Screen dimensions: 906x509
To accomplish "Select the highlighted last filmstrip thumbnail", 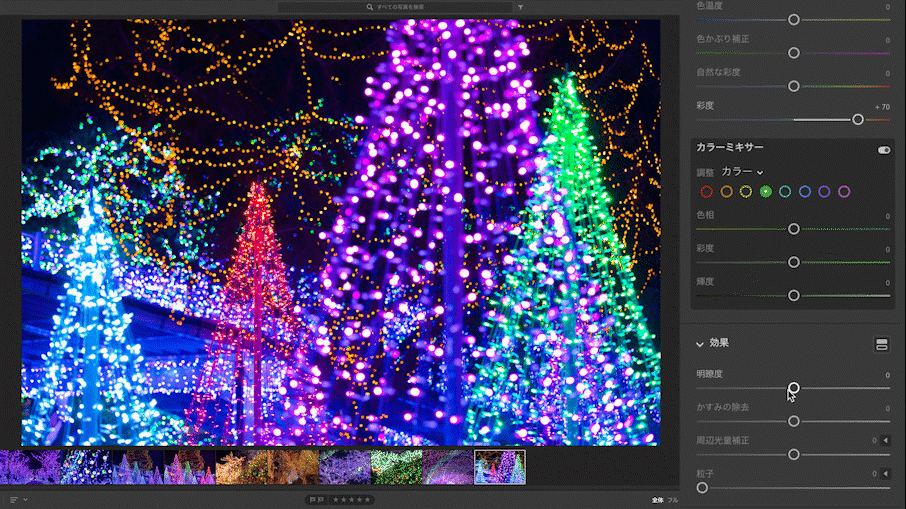I will click(x=500, y=467).
